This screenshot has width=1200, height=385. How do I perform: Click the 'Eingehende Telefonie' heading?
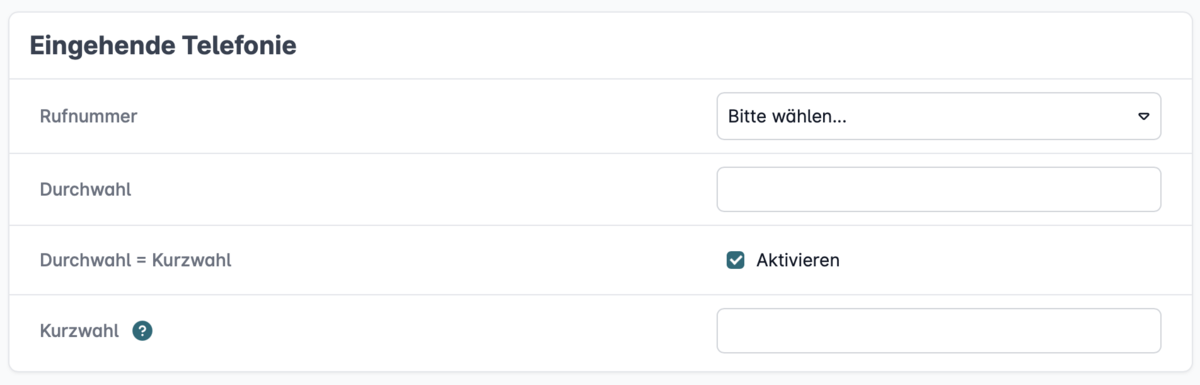click(163, 45)
